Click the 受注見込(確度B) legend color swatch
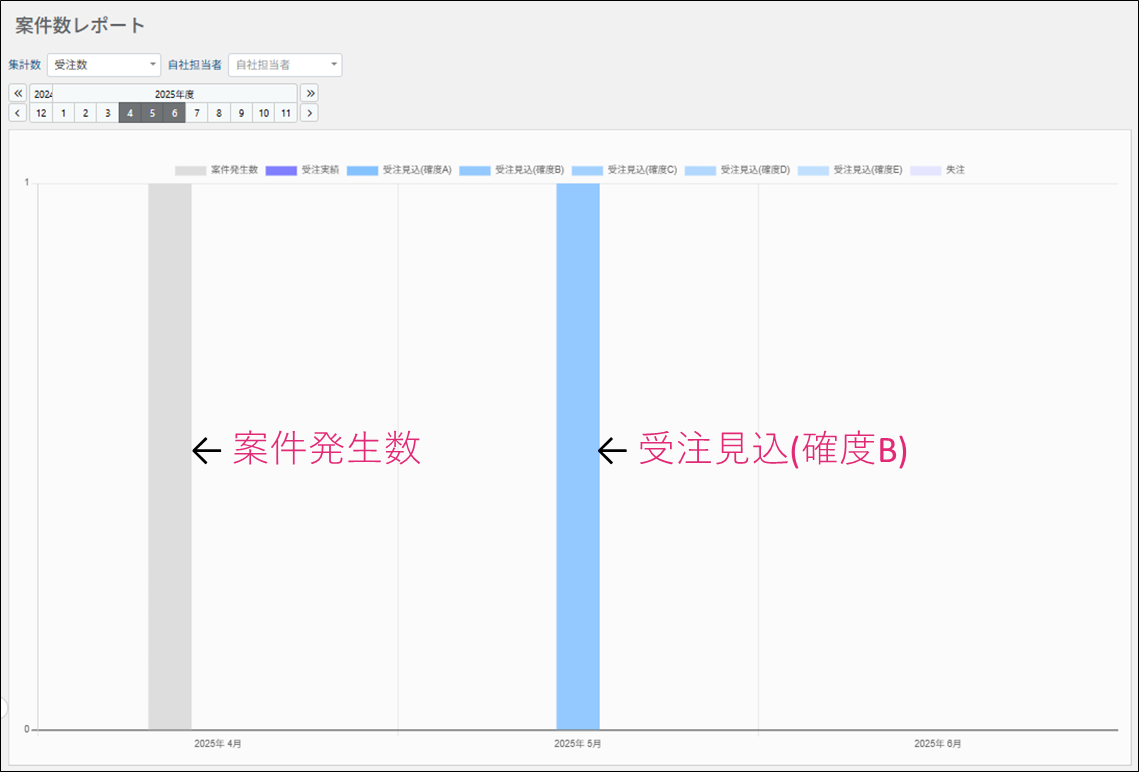The height and width of the screenshot is (772, 1139). click(475, 171)
